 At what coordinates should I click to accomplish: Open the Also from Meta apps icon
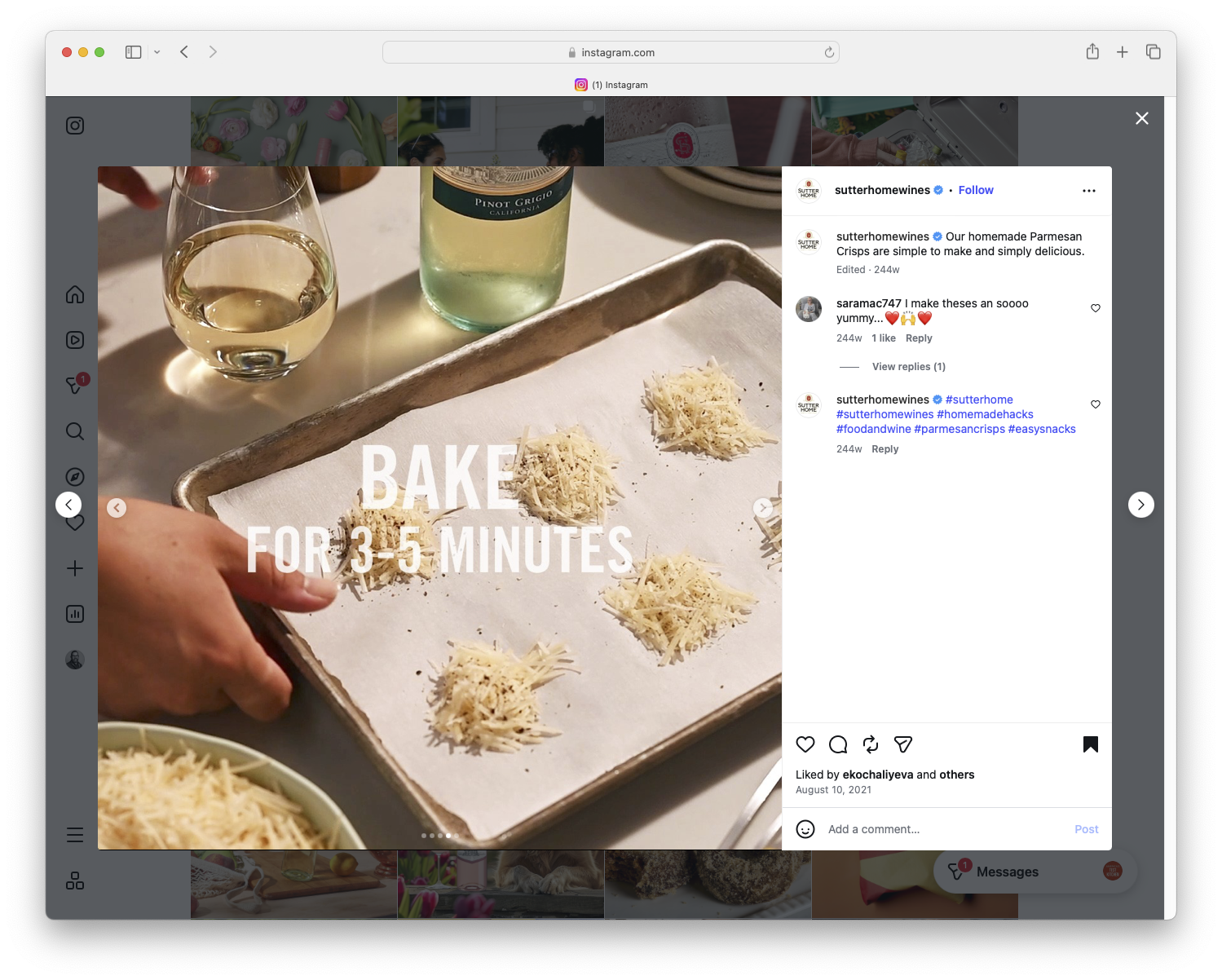[75, 881]
